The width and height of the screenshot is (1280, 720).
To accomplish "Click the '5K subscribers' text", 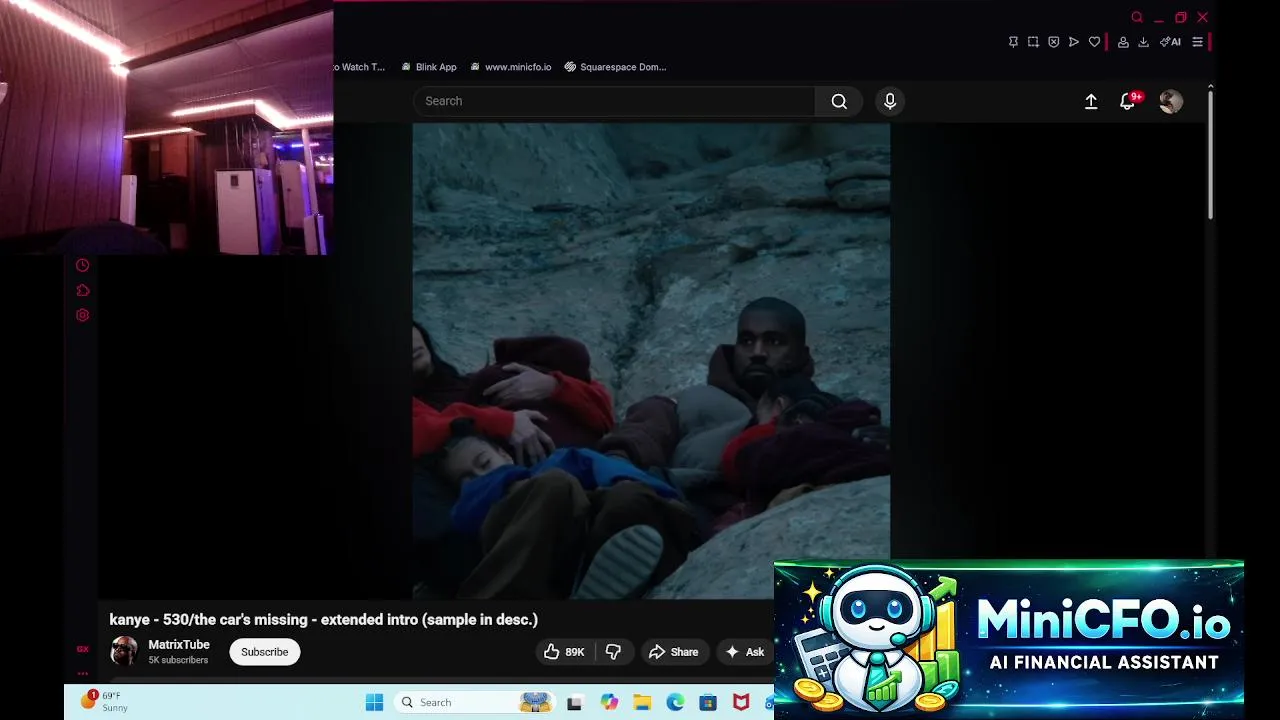I will tap(178, 661).
